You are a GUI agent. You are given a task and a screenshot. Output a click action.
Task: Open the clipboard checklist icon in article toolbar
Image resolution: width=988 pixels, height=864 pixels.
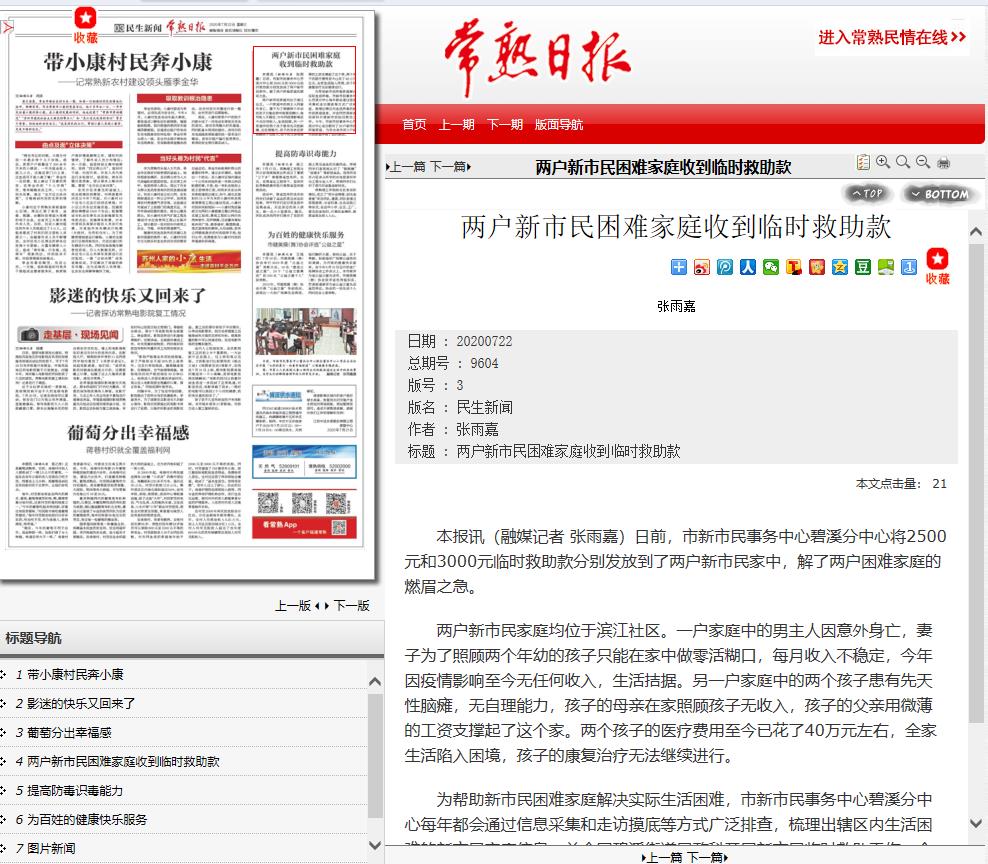863,163
